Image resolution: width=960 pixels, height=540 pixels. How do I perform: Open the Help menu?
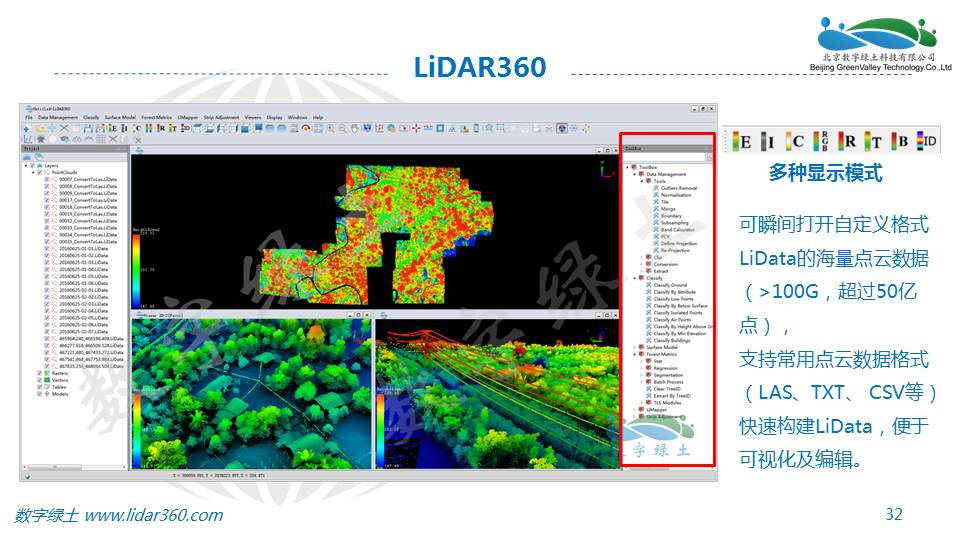(x=318, y=118)
